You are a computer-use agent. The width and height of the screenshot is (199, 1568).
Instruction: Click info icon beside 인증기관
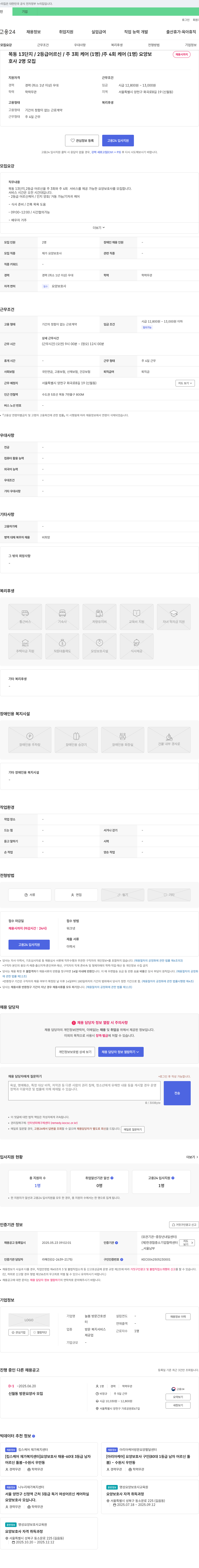[117, 1243]
